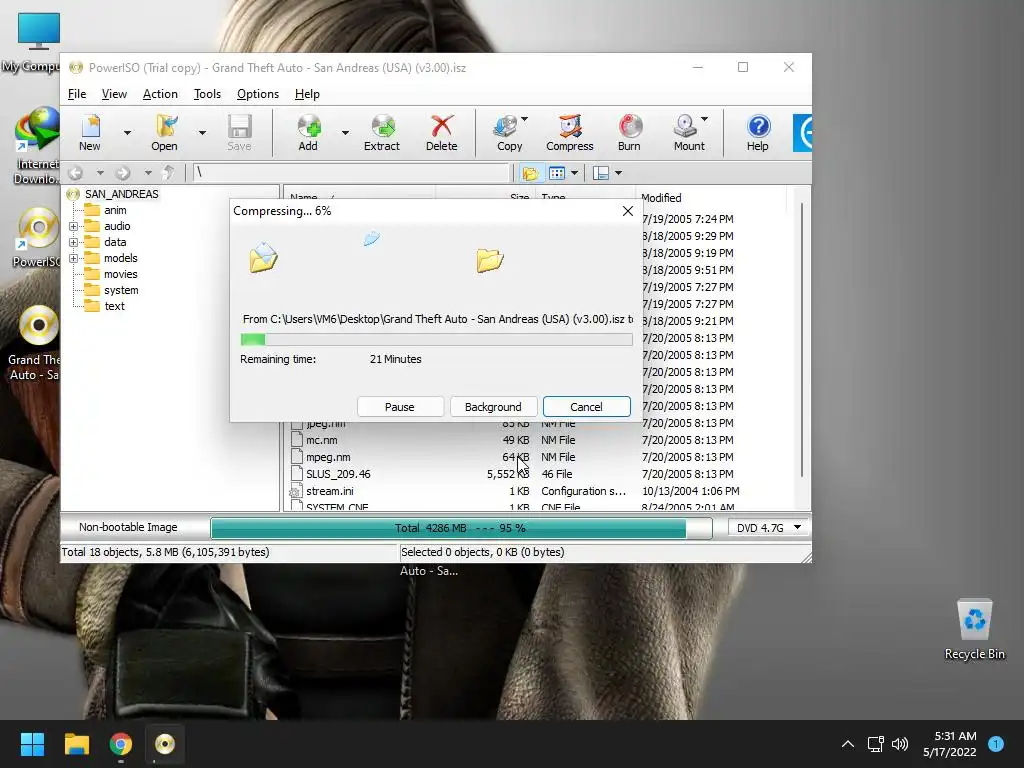Show hidden tray icons chevron
Screen dimensions: 1024x768
pyautogui.click(x=848, y=744)
